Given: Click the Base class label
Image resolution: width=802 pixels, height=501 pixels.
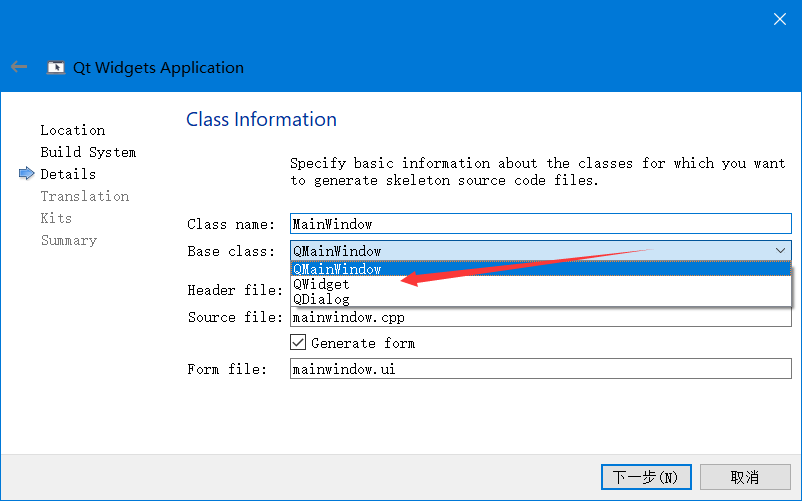Looking at the screenshot, I should [231, 251].
